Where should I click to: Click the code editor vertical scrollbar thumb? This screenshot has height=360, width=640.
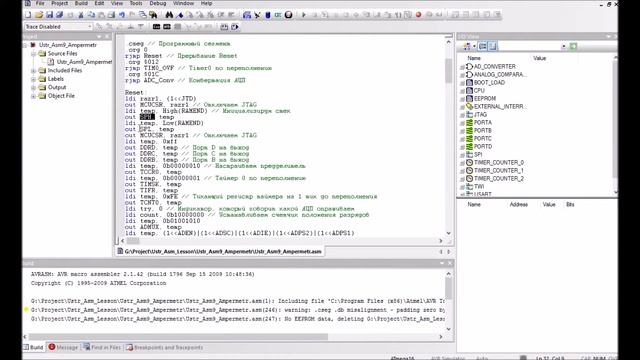[x=449, y=70]
